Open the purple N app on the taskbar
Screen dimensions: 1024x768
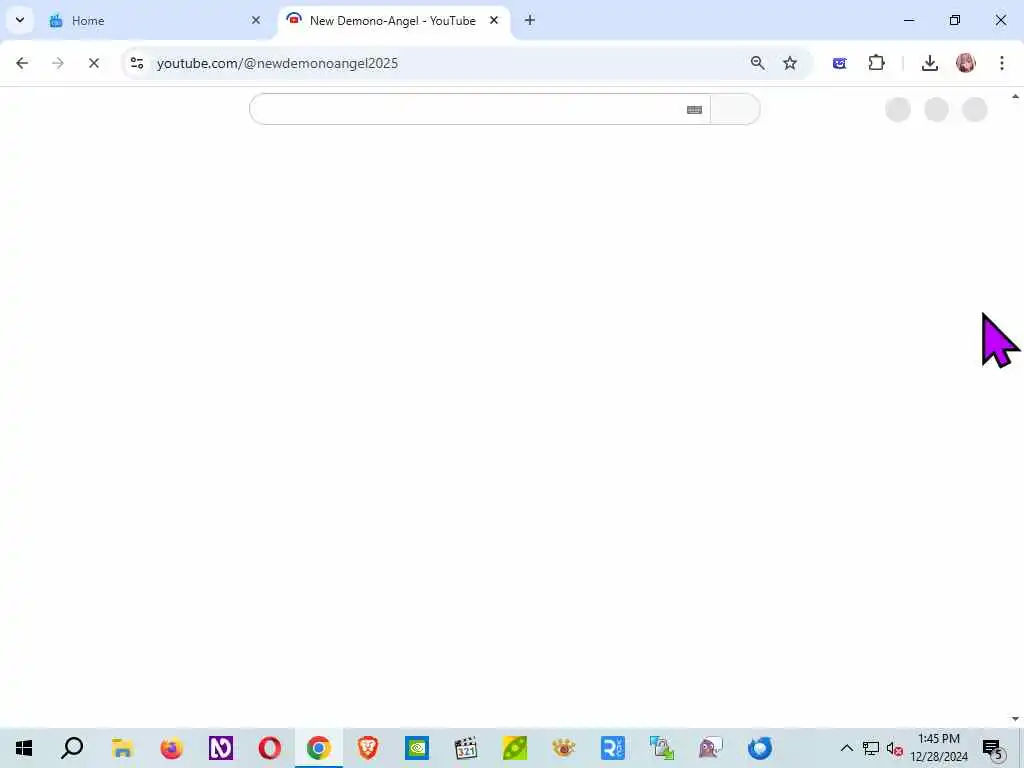click(221, 748)
